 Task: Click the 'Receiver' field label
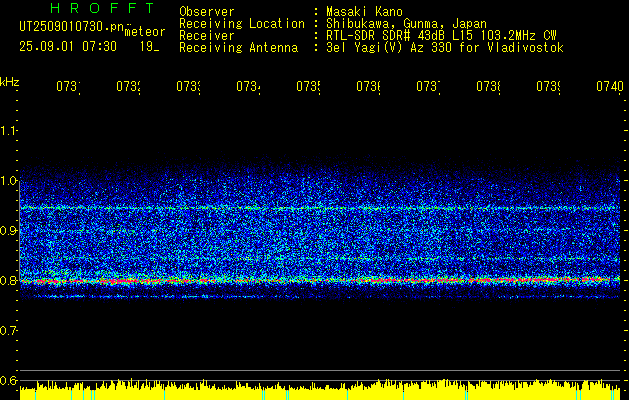[x=207, y=36]
